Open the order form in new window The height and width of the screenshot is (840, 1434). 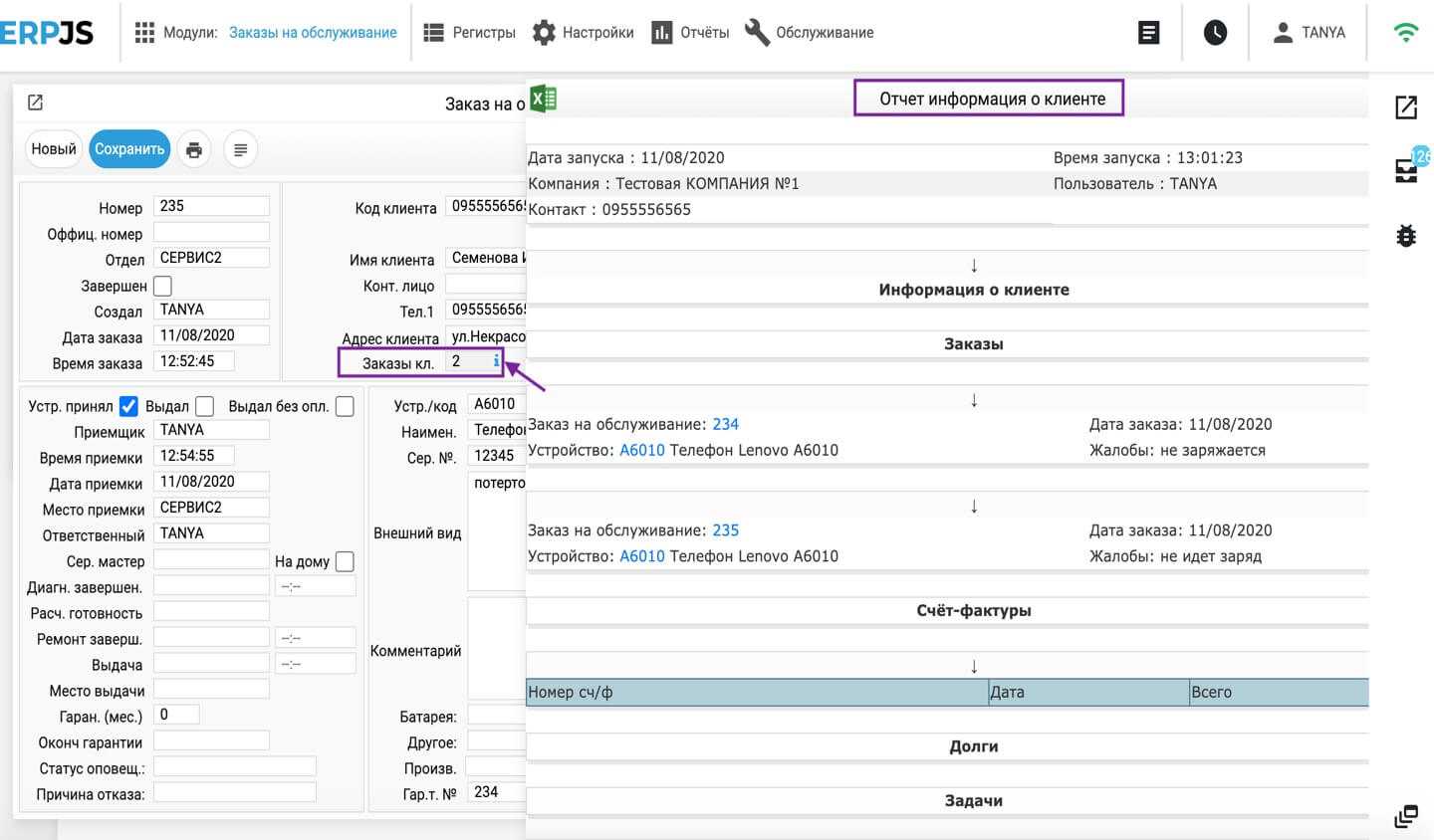click(x=35, y=103)
